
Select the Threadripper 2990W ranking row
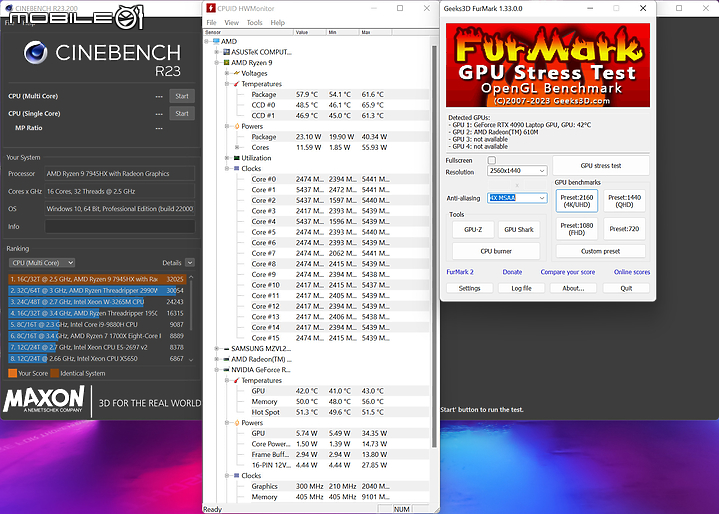(97, 290)
